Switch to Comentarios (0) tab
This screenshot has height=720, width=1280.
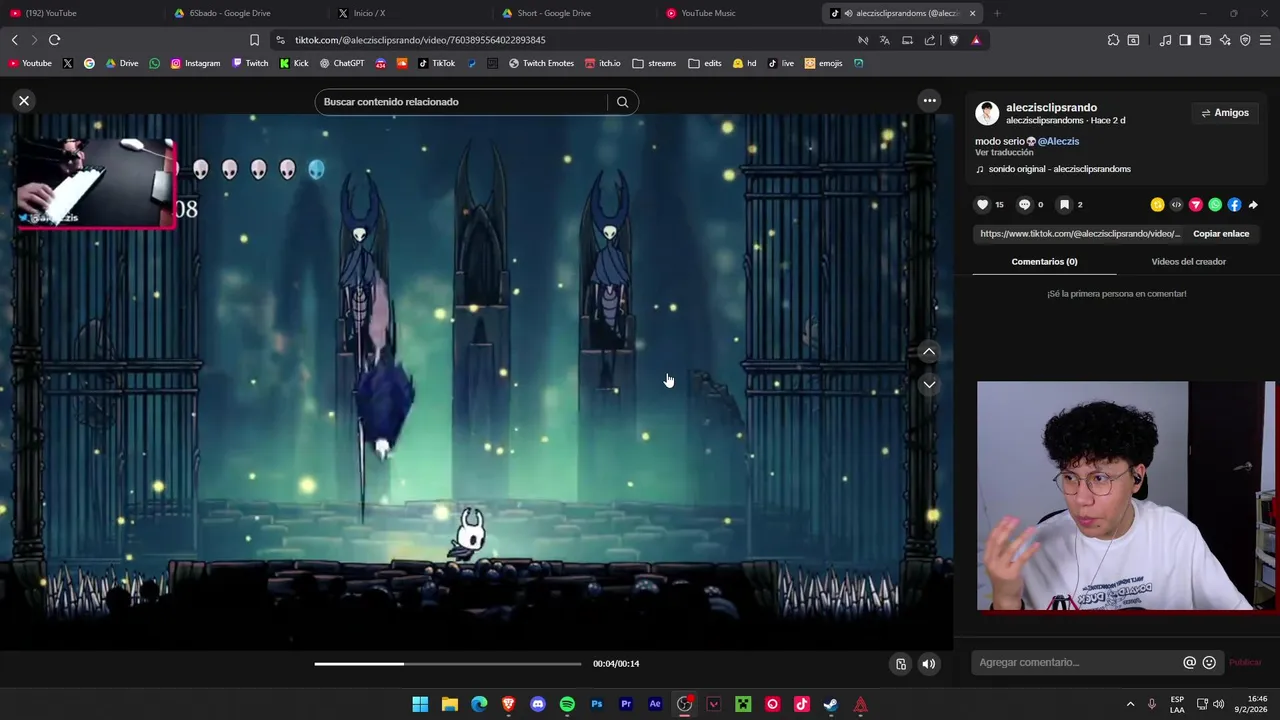(1044, 262)
